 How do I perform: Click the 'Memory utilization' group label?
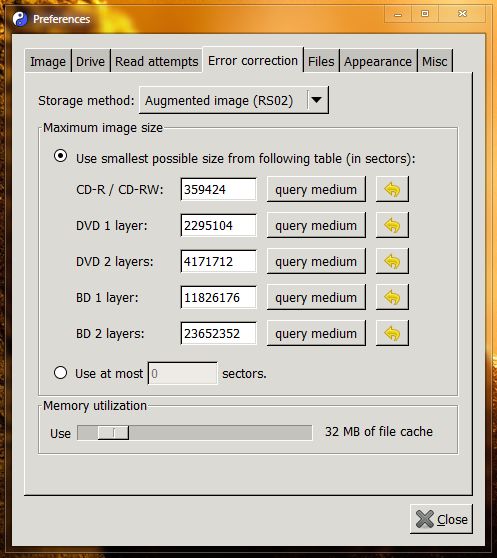click(x=95, y=406)
